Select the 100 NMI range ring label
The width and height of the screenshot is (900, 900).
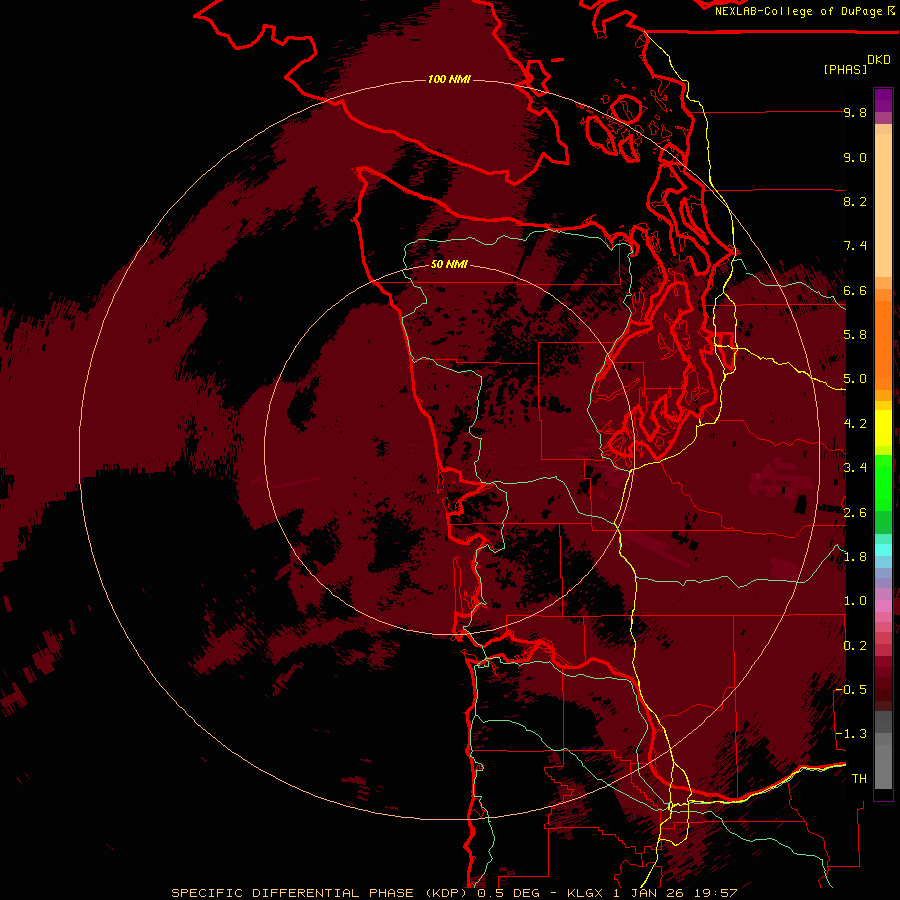(449, 79)
